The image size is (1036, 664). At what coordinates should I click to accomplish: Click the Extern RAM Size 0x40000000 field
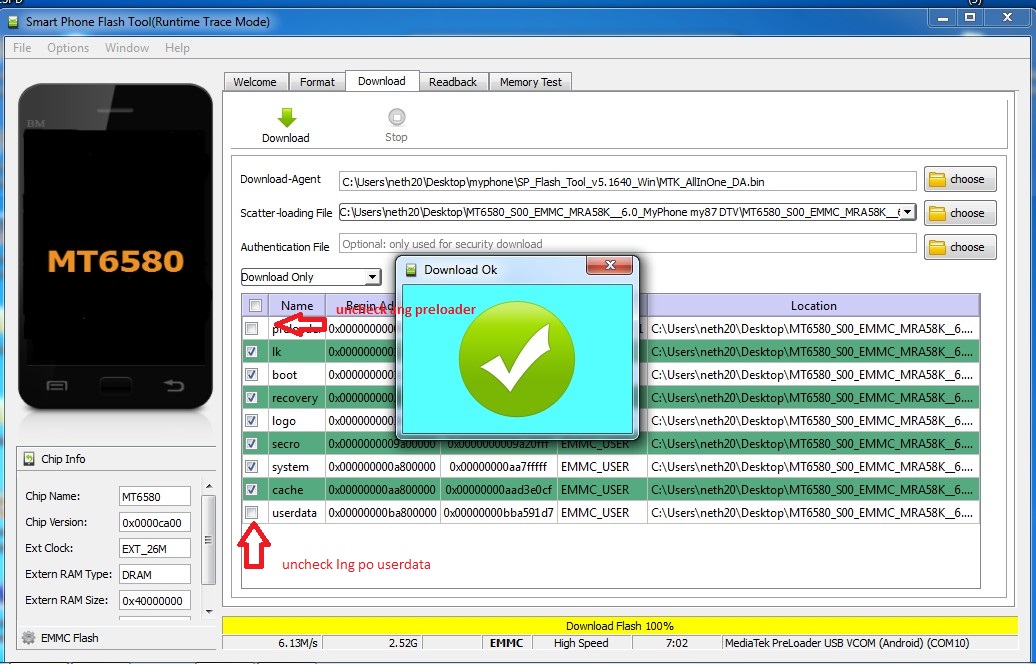(x=155, y=601)
